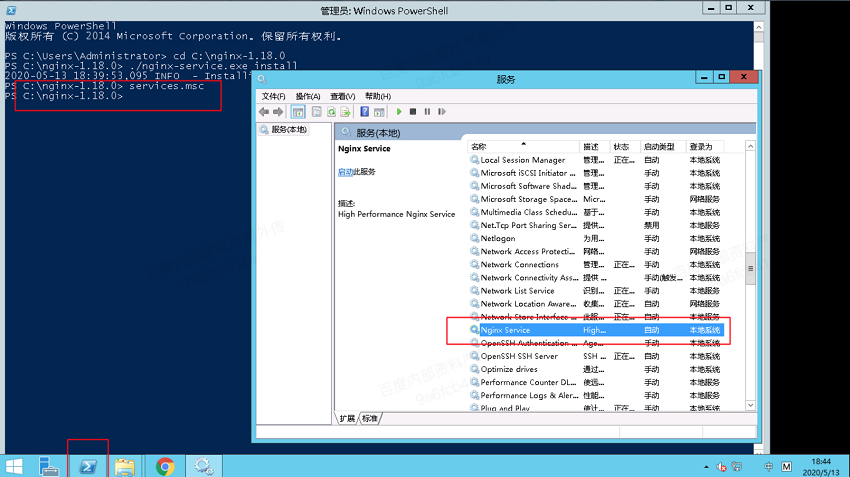This screenshot has width=850, height=477.
Task: Click scroll-up arrow of services list
Action: (x=750, y=146)
